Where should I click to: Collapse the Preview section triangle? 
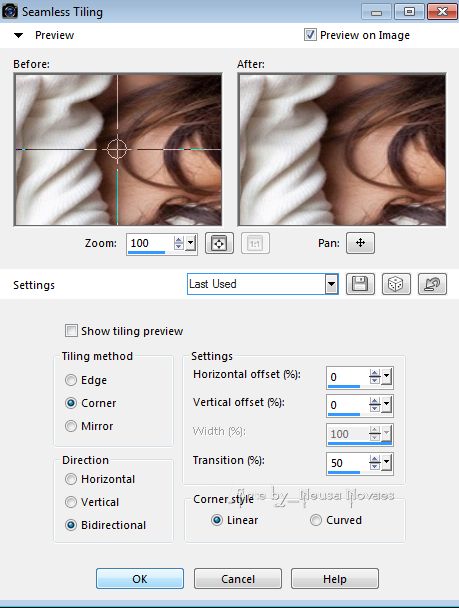point(18,35)
